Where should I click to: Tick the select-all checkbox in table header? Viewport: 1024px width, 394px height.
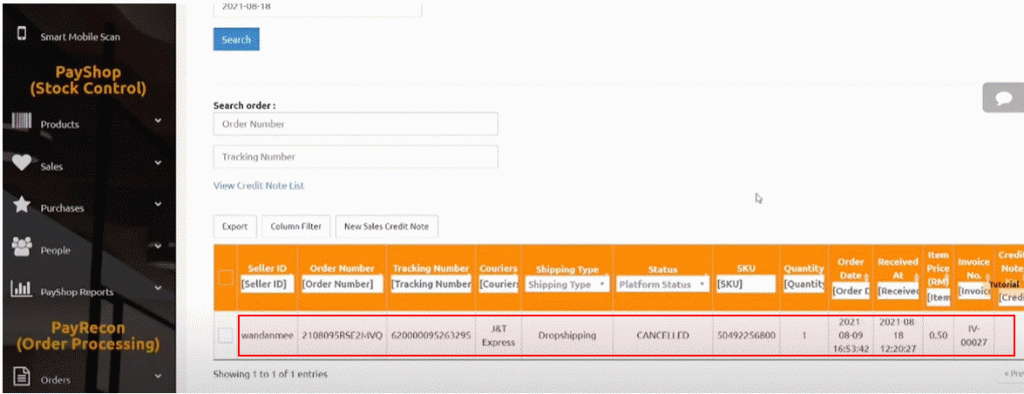pos(225,278)
